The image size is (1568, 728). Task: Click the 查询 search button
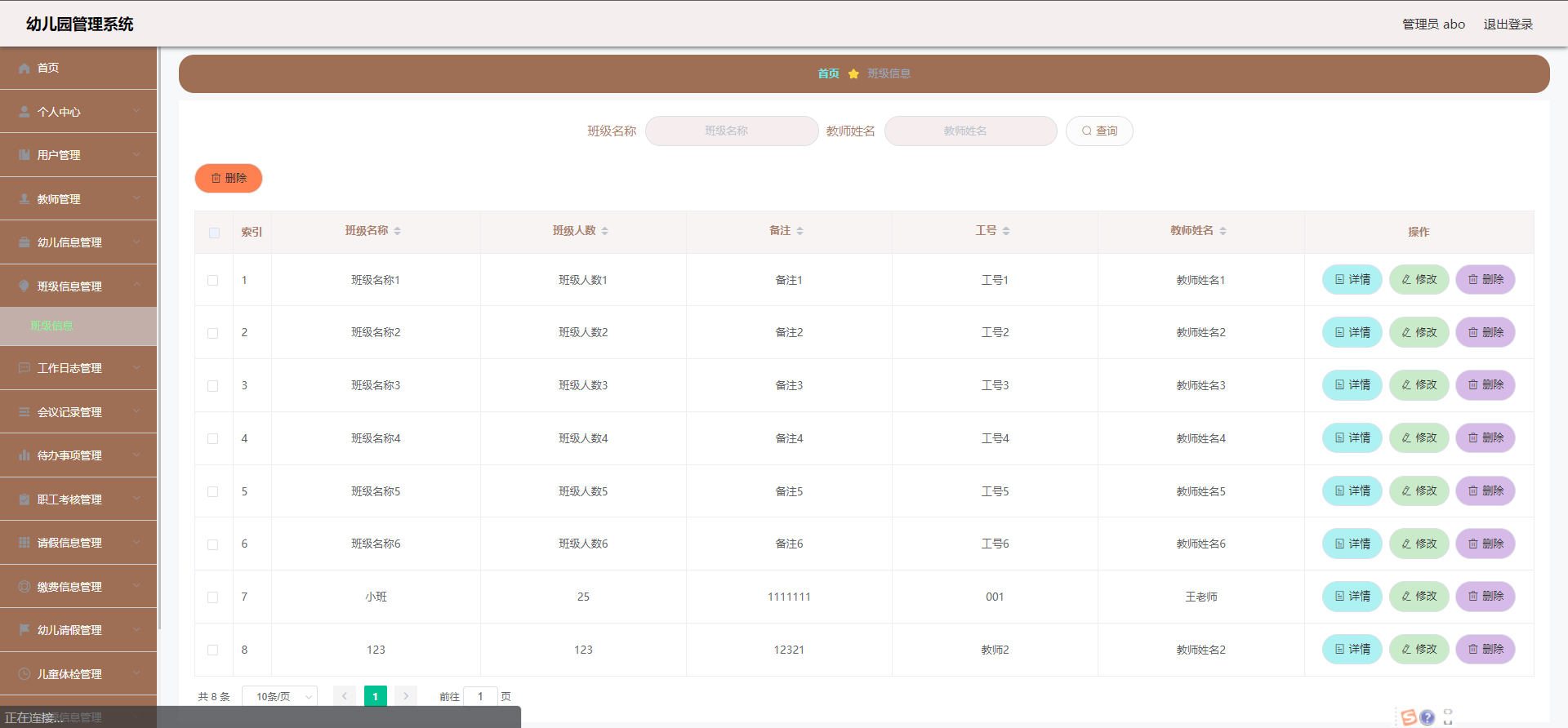click(1099, 131)
